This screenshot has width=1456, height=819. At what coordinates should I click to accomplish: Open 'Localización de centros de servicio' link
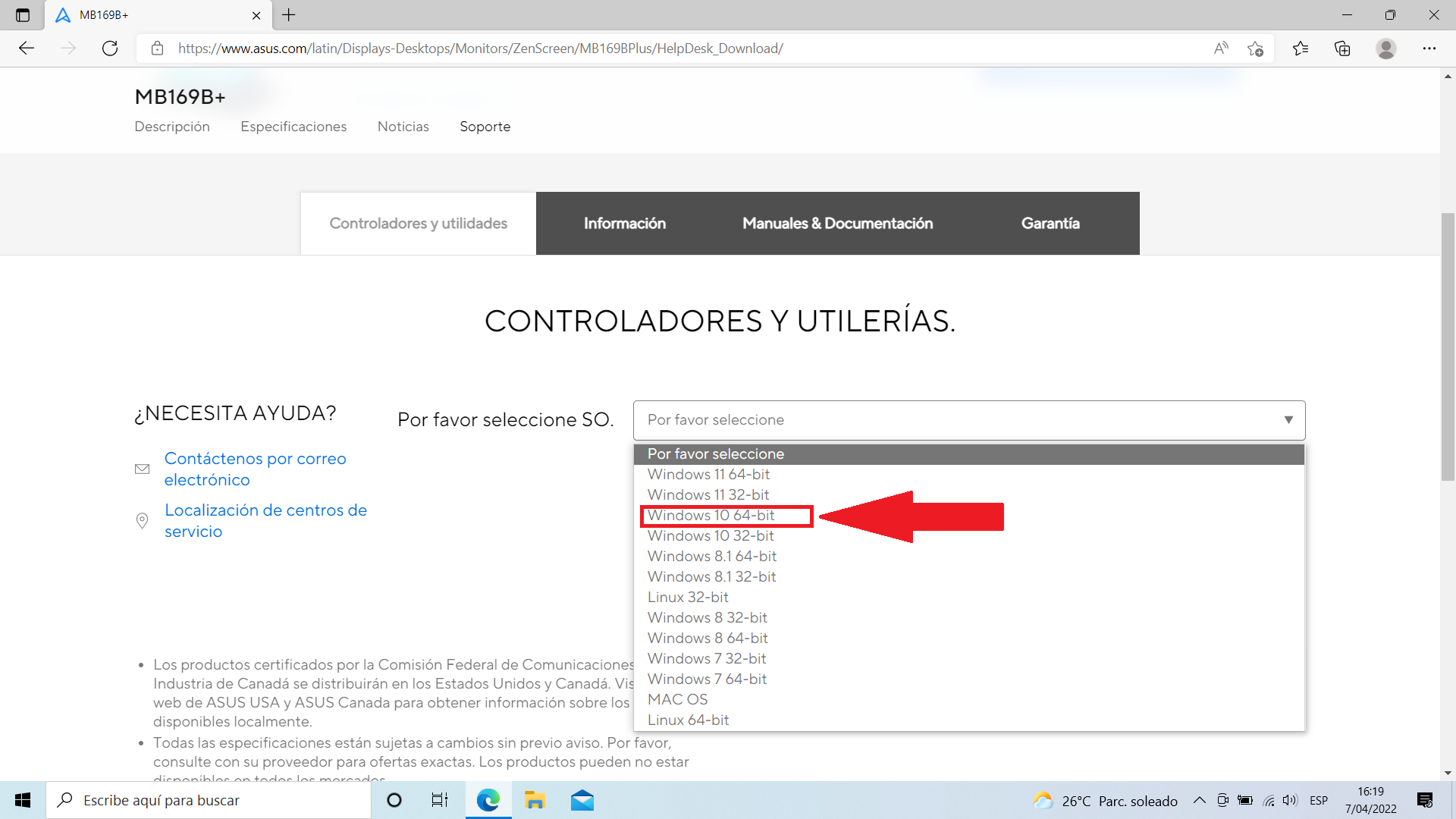(x=265, y=520)
